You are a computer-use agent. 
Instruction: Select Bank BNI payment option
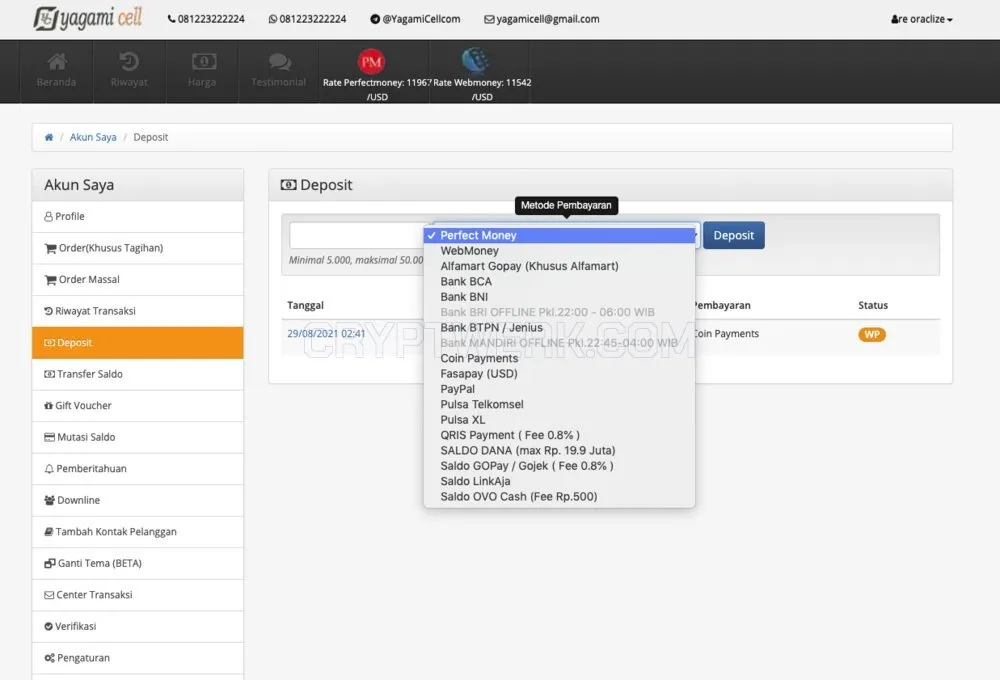[x=559, y=297]
